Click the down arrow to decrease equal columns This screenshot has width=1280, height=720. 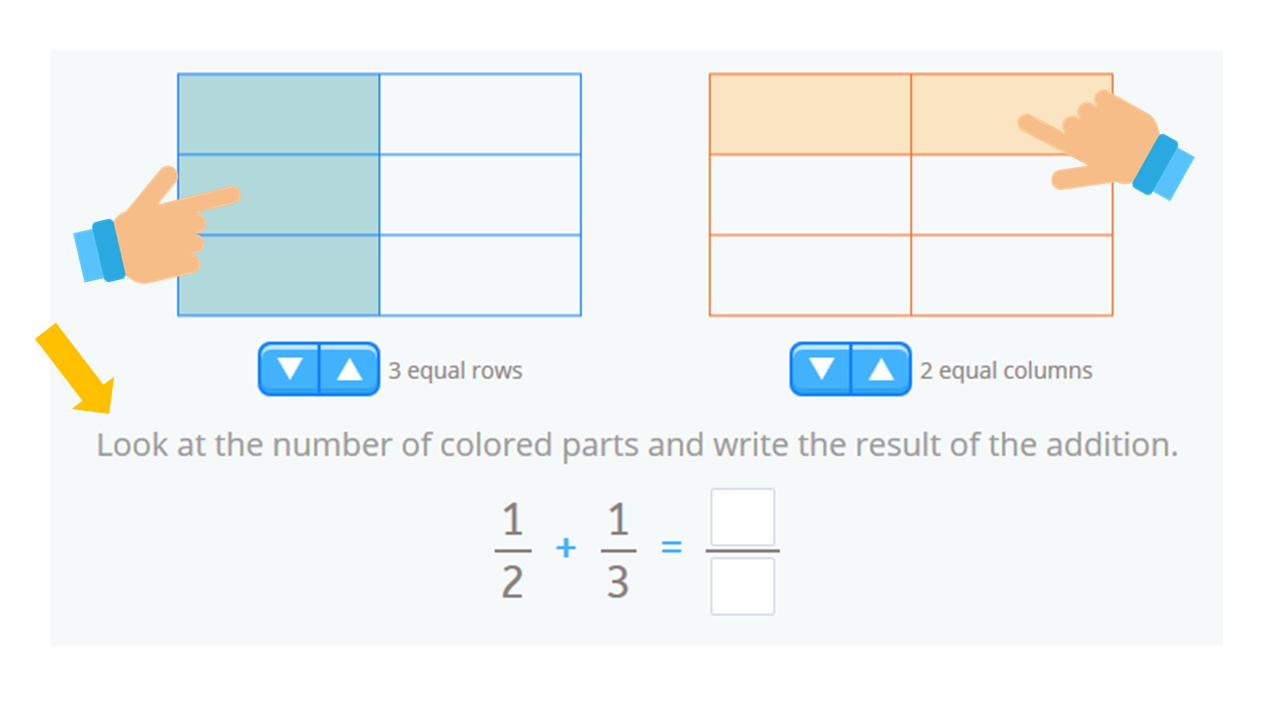tap(823, 368)
